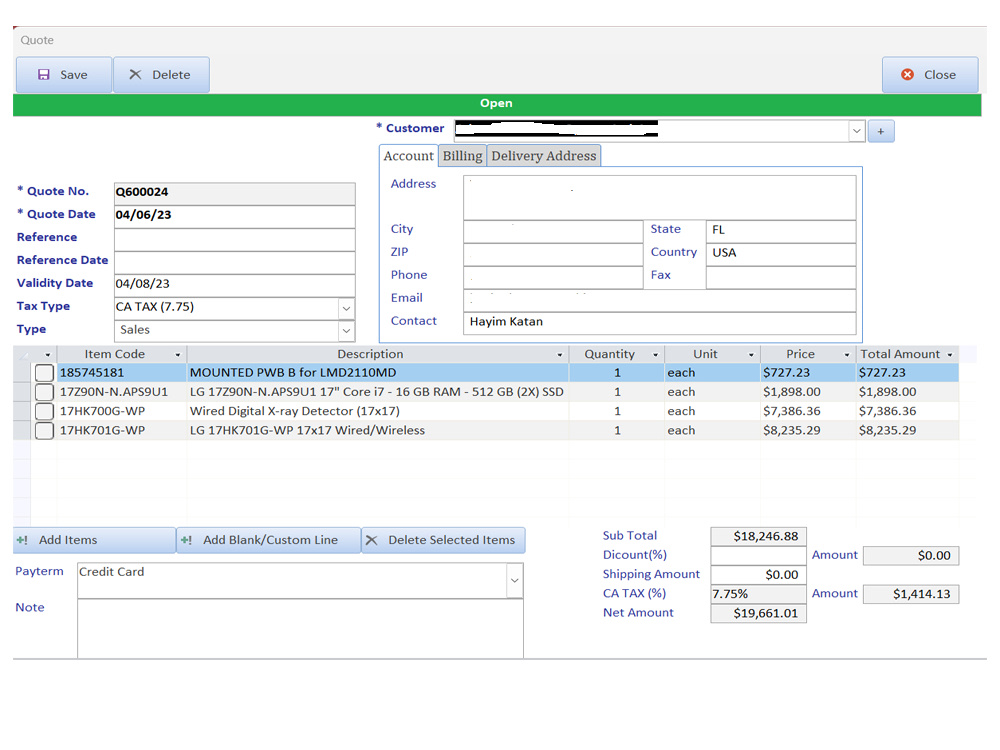Click the $8,235.29 total amount cell
Image resolution: width=1000 pixels, height=750 pixels.
[x=907, y=430]
